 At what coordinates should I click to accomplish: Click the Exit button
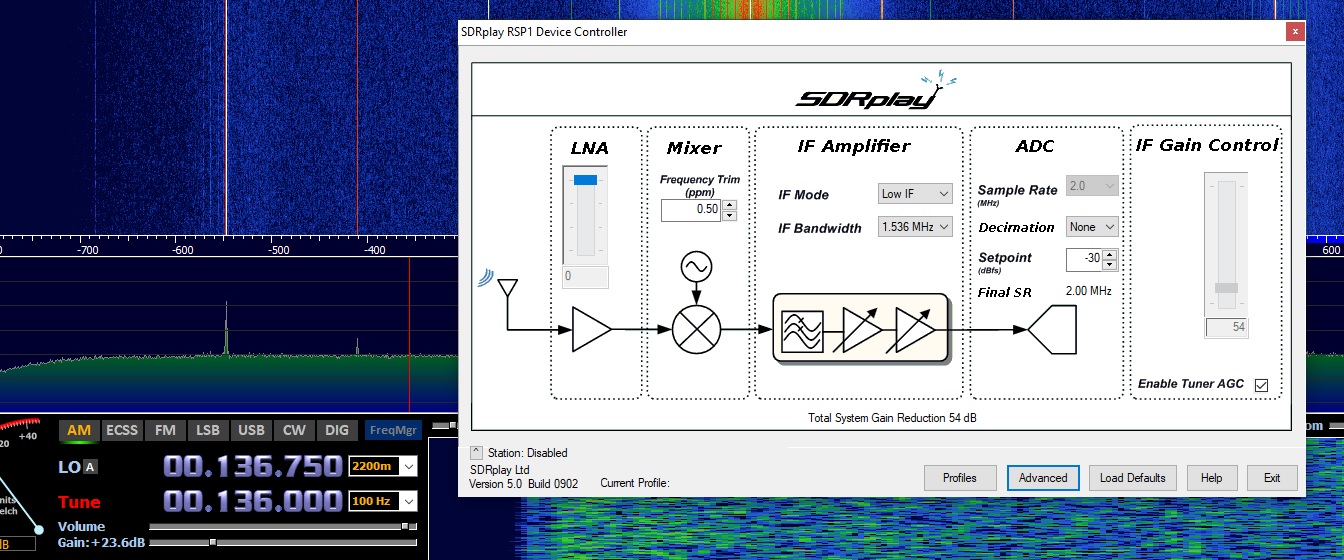point(1272,478)
